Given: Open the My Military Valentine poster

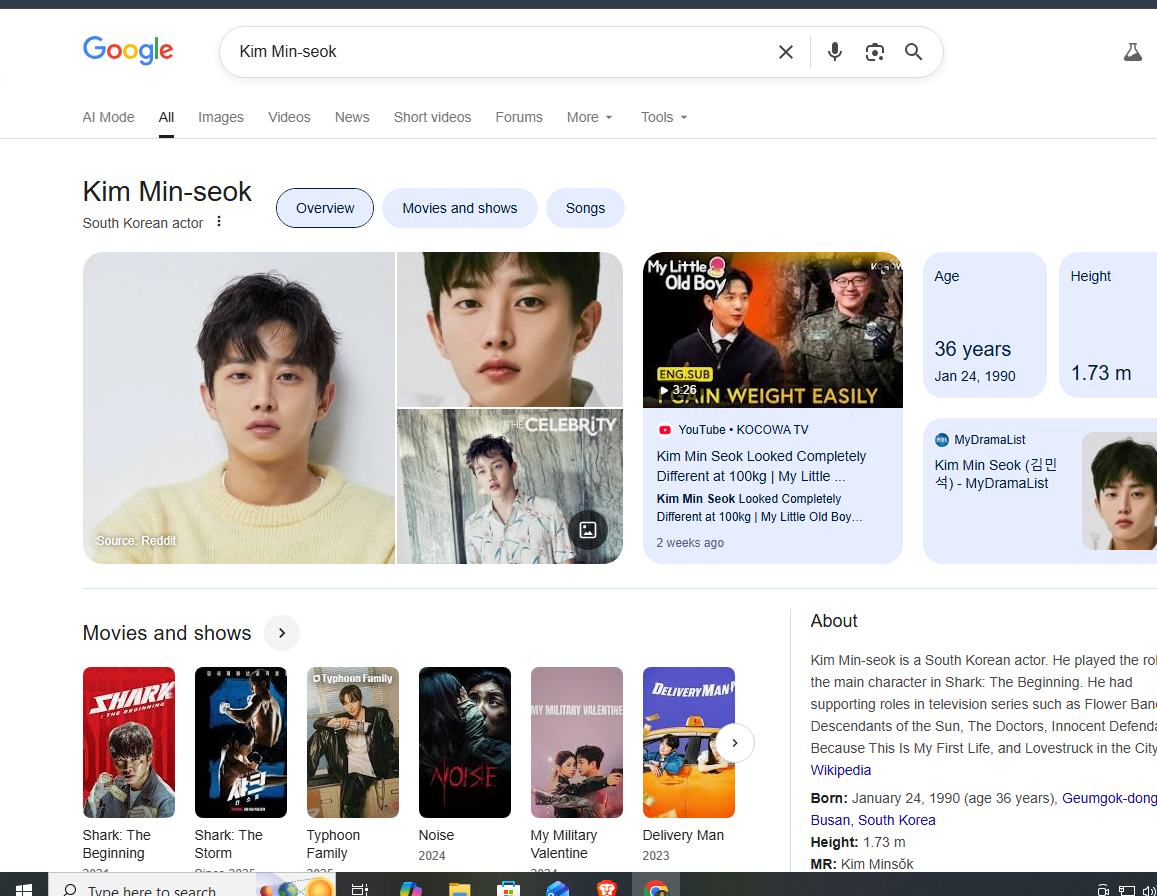Looking at the screenshot, I should pos(577,742).
